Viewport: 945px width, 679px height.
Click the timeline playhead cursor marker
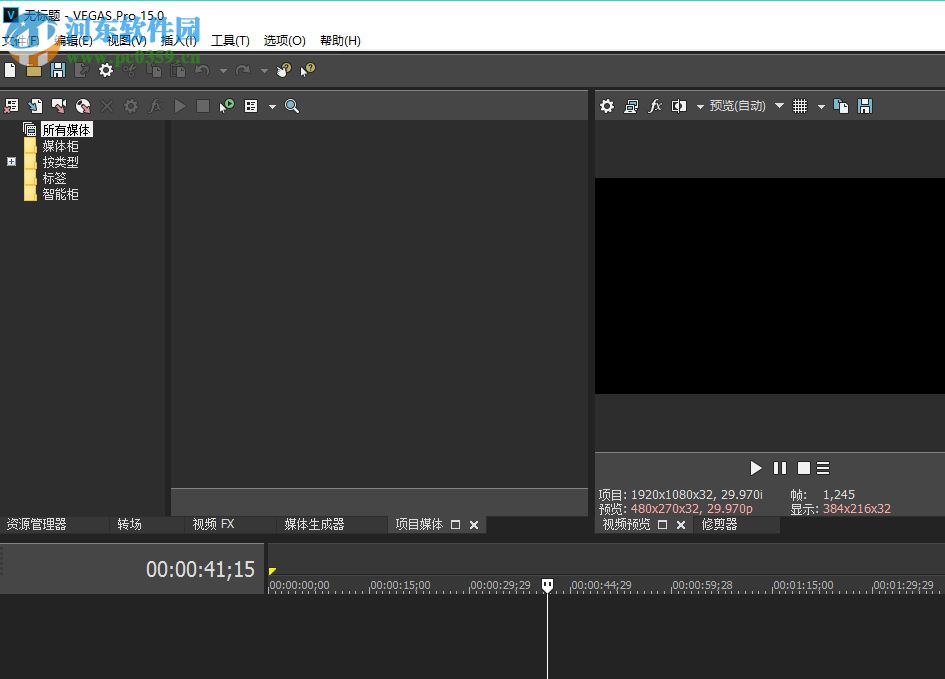(x=547, y=585)
